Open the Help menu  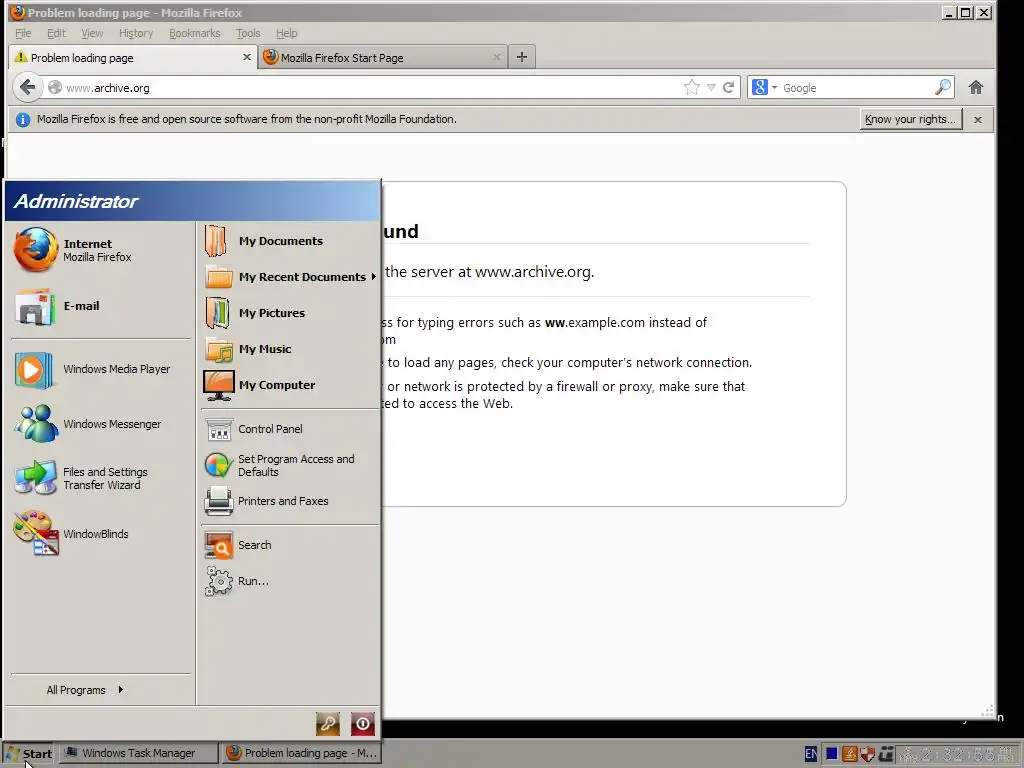pos(286,33)
